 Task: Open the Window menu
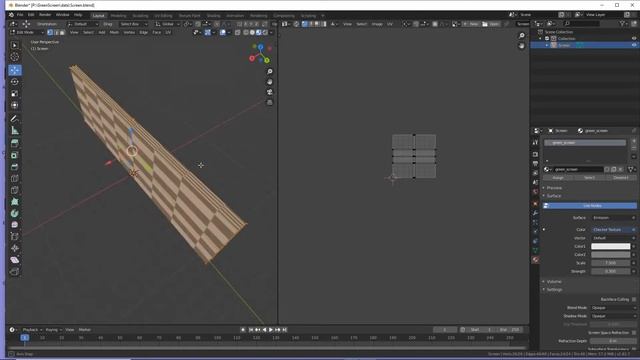coord(62,15)
